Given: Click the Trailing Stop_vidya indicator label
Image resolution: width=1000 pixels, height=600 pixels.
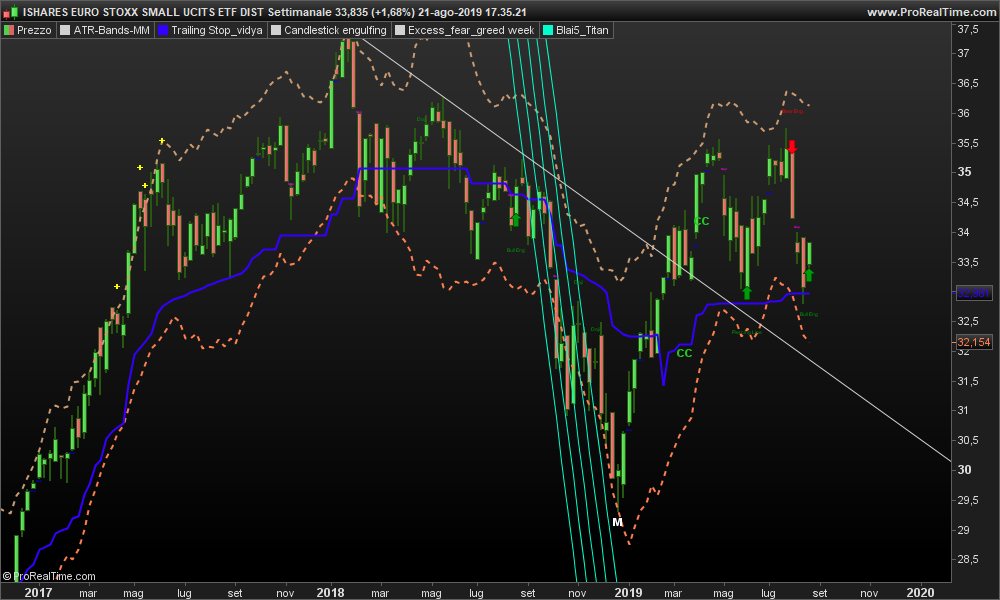Looking at the screenshot, I should tap(217, 30).
